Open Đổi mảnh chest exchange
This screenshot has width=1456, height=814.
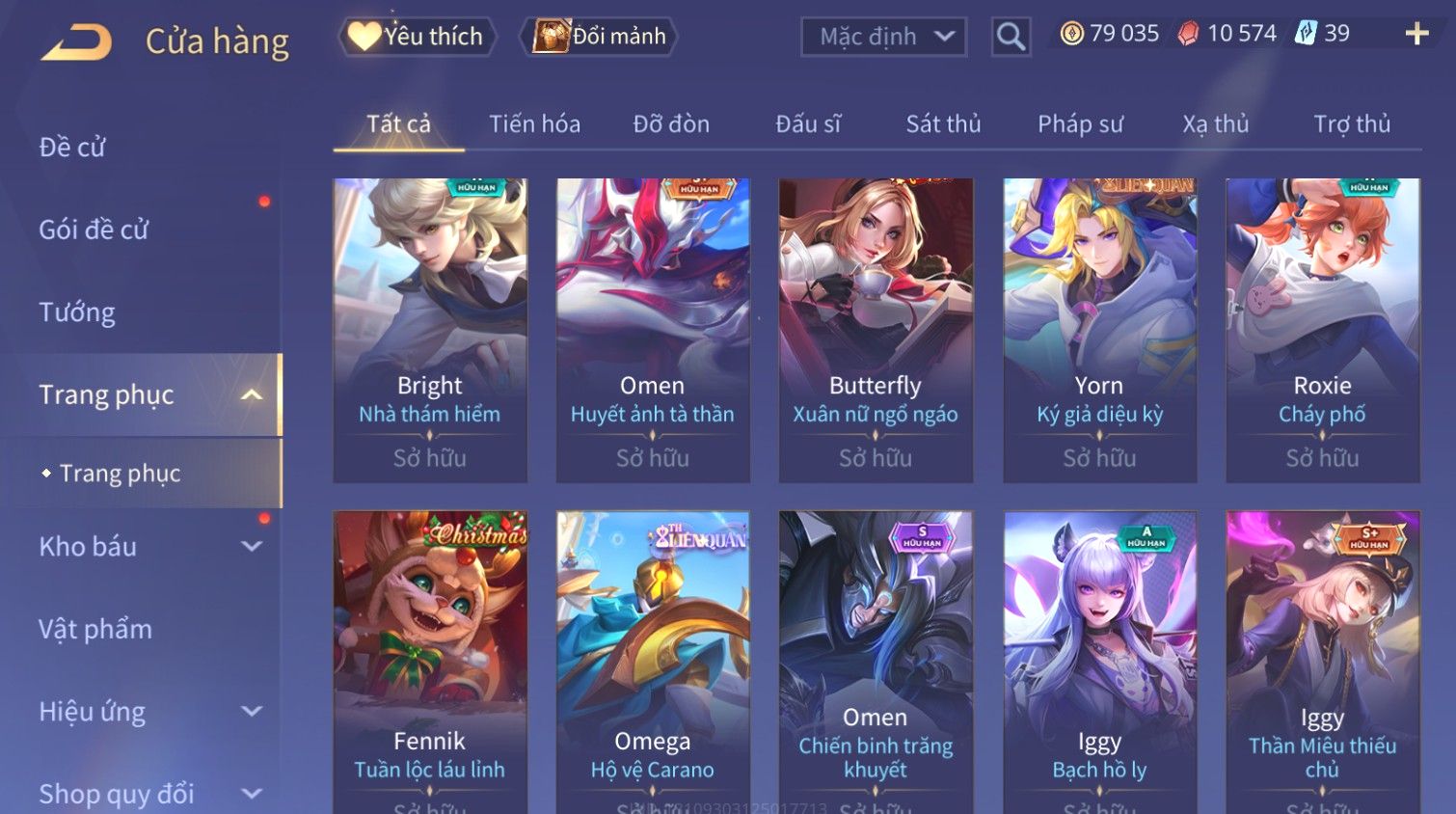[599, 37]
